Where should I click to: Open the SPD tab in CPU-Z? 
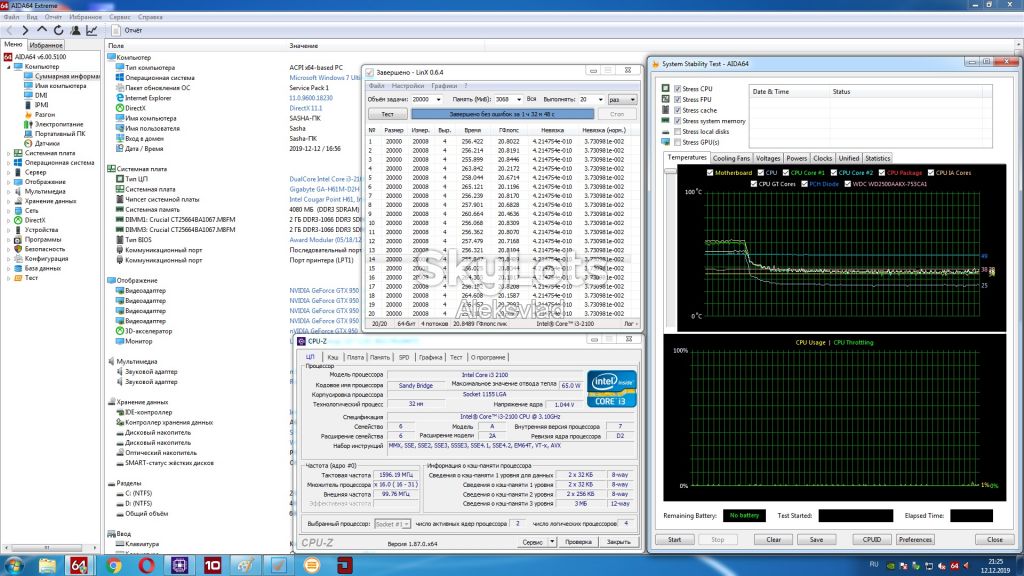click(x=404, y=357)
